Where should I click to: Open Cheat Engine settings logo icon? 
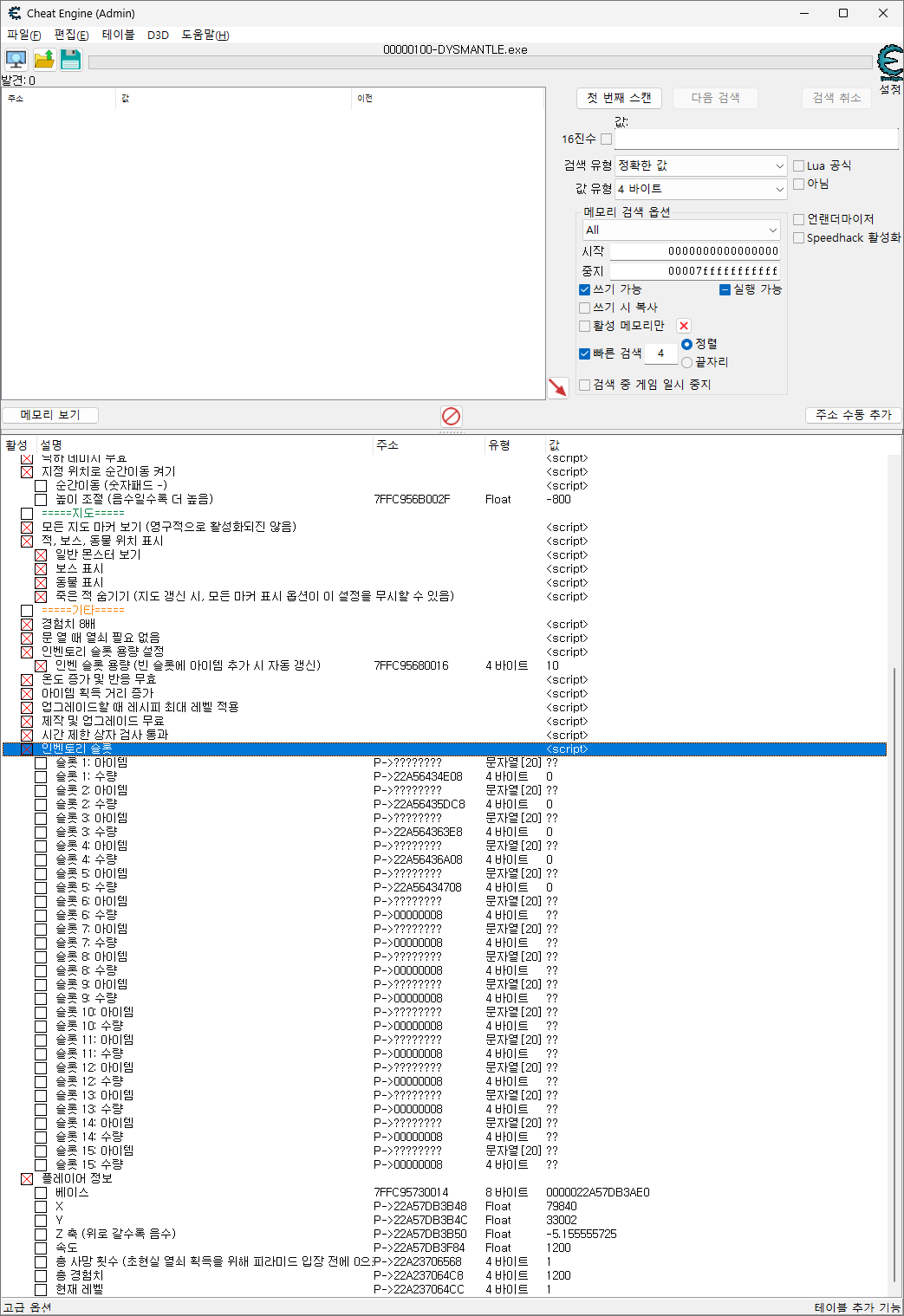[889, 64]
